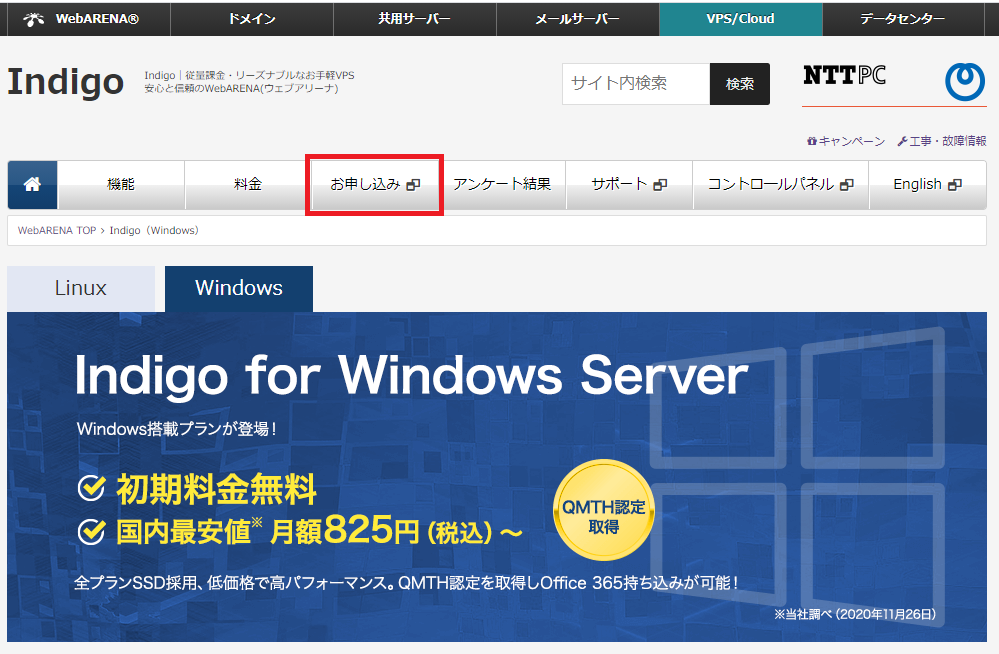Open the キャンペーン link
The height and width of the screenshot is (654, 999).
pos(851,141)
